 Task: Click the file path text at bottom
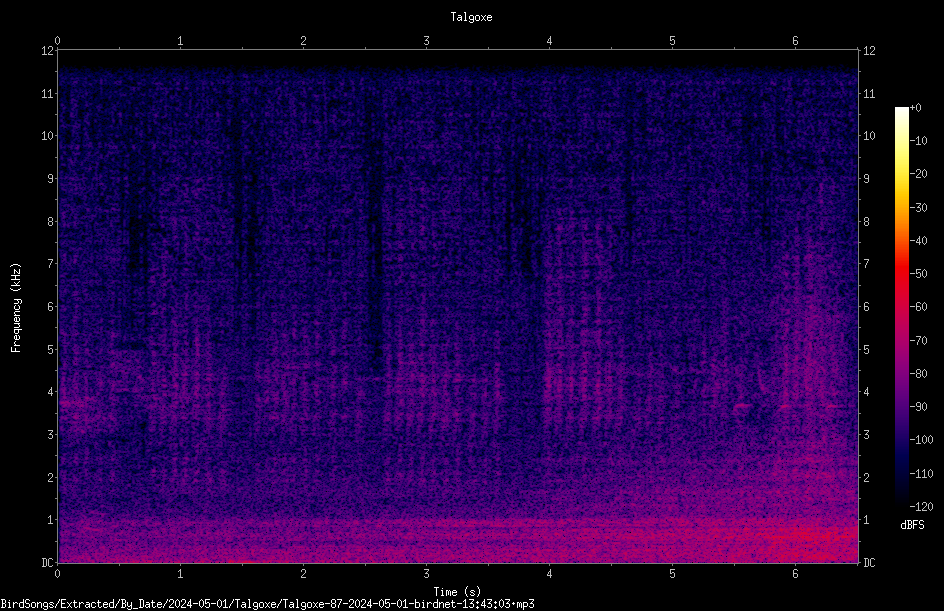click(x=267, y=604)
